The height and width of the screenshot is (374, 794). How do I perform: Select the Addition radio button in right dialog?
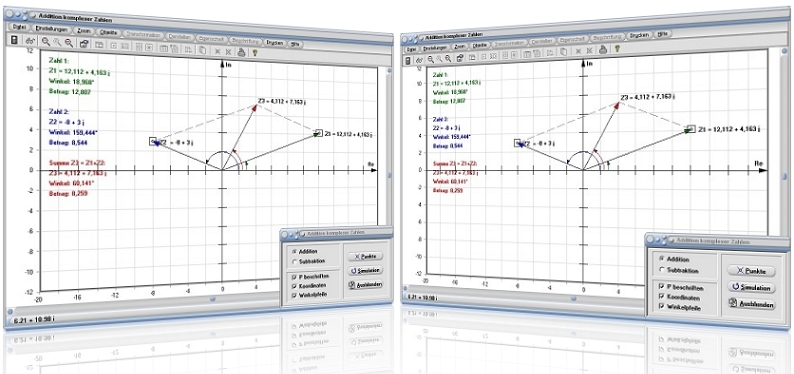[661, 259]
